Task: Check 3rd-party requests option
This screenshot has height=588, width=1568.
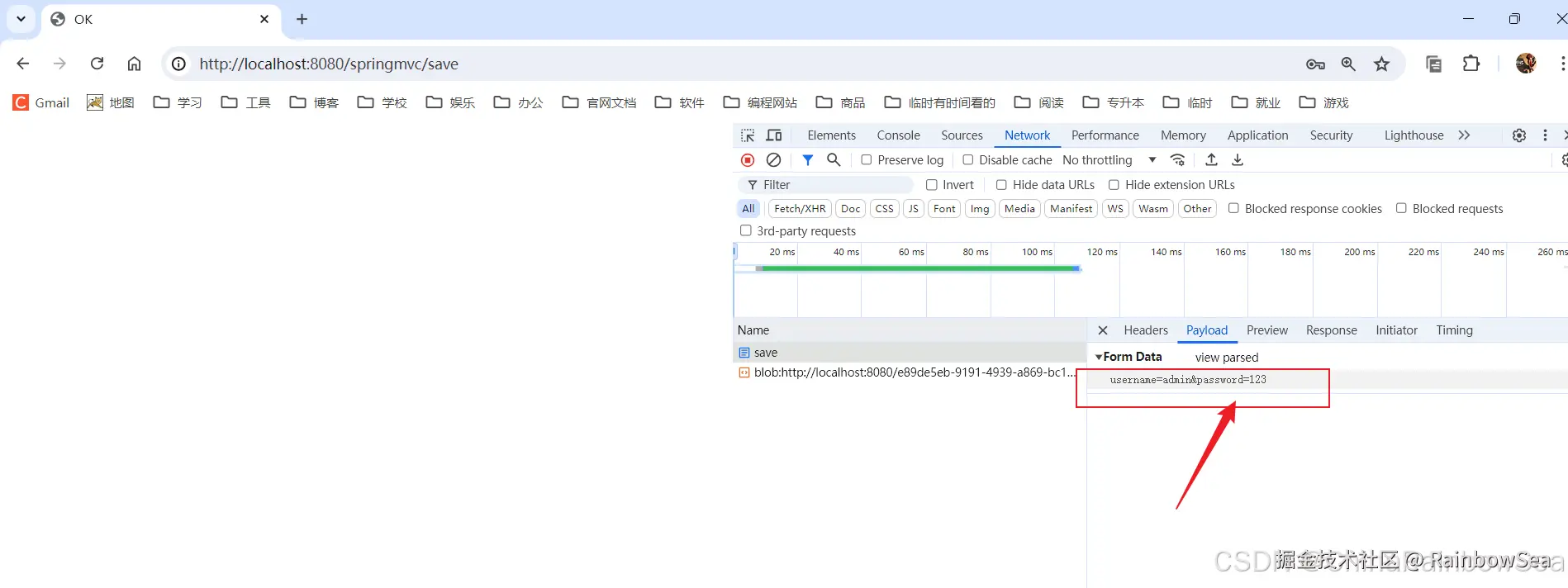Action: click(746, 230)
